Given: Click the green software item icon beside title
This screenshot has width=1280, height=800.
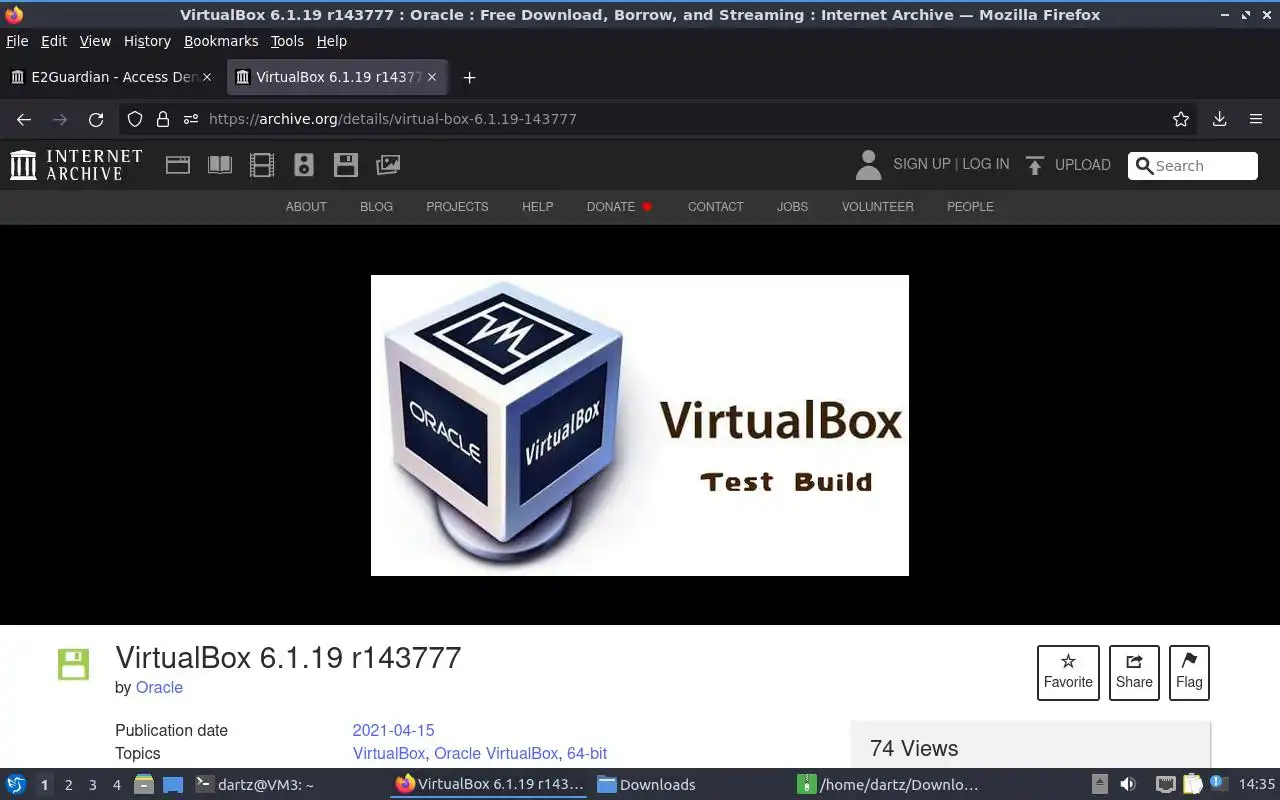Looking at the screenshot, I should [x=73, y=664].
